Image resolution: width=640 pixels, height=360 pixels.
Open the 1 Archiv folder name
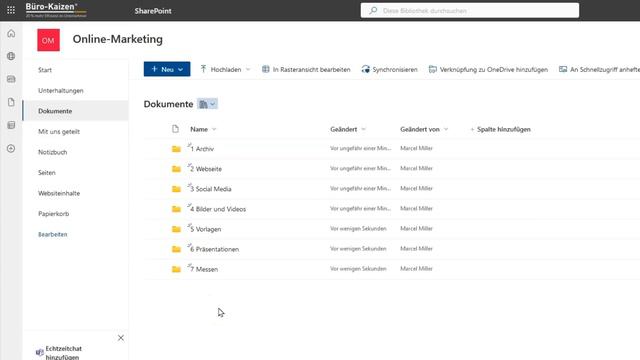pyautogui.click(x=202, y=149)
